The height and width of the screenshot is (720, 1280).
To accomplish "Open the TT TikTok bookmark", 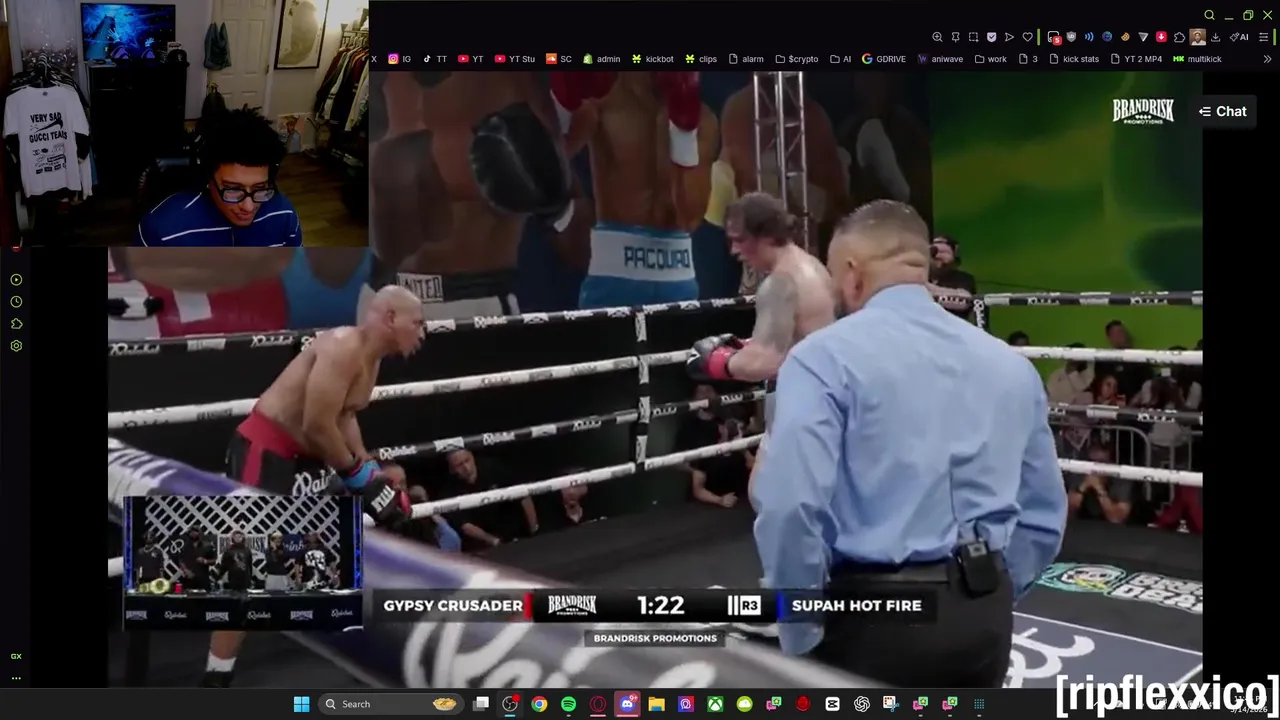I will [435, 59].
